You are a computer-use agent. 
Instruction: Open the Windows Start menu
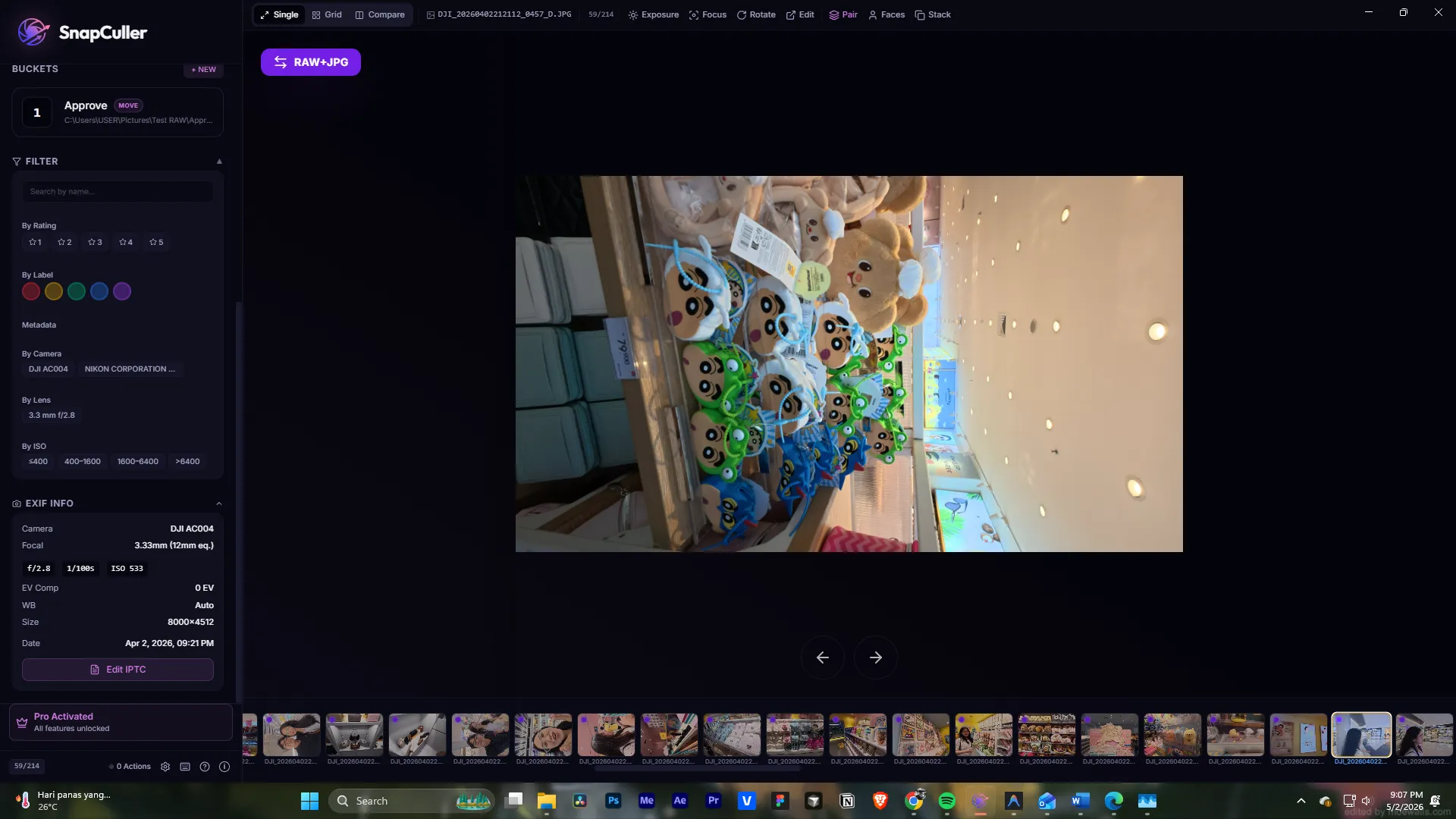pyautogui.click(x=309, y=801)
